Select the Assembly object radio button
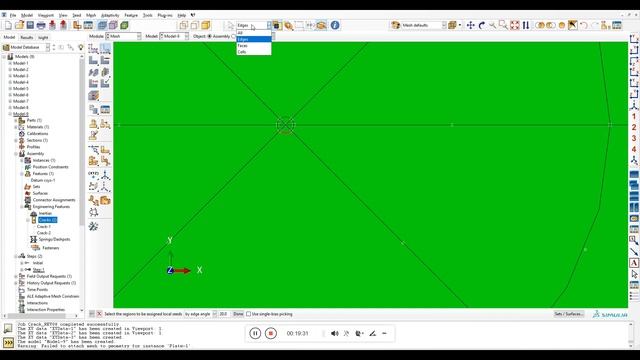 (210, 36)
